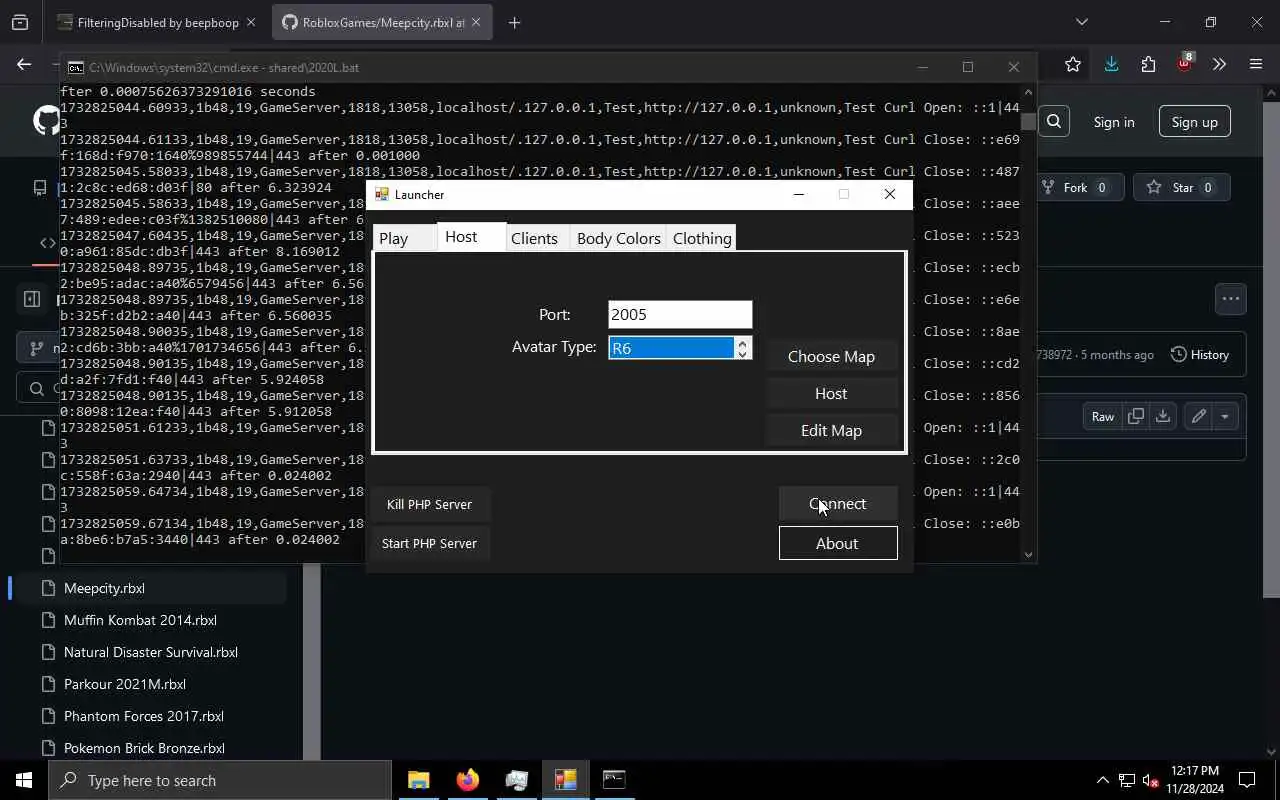Click the Connect button
The width and height of the screenshot is (1280, 800).
point(838,504)
